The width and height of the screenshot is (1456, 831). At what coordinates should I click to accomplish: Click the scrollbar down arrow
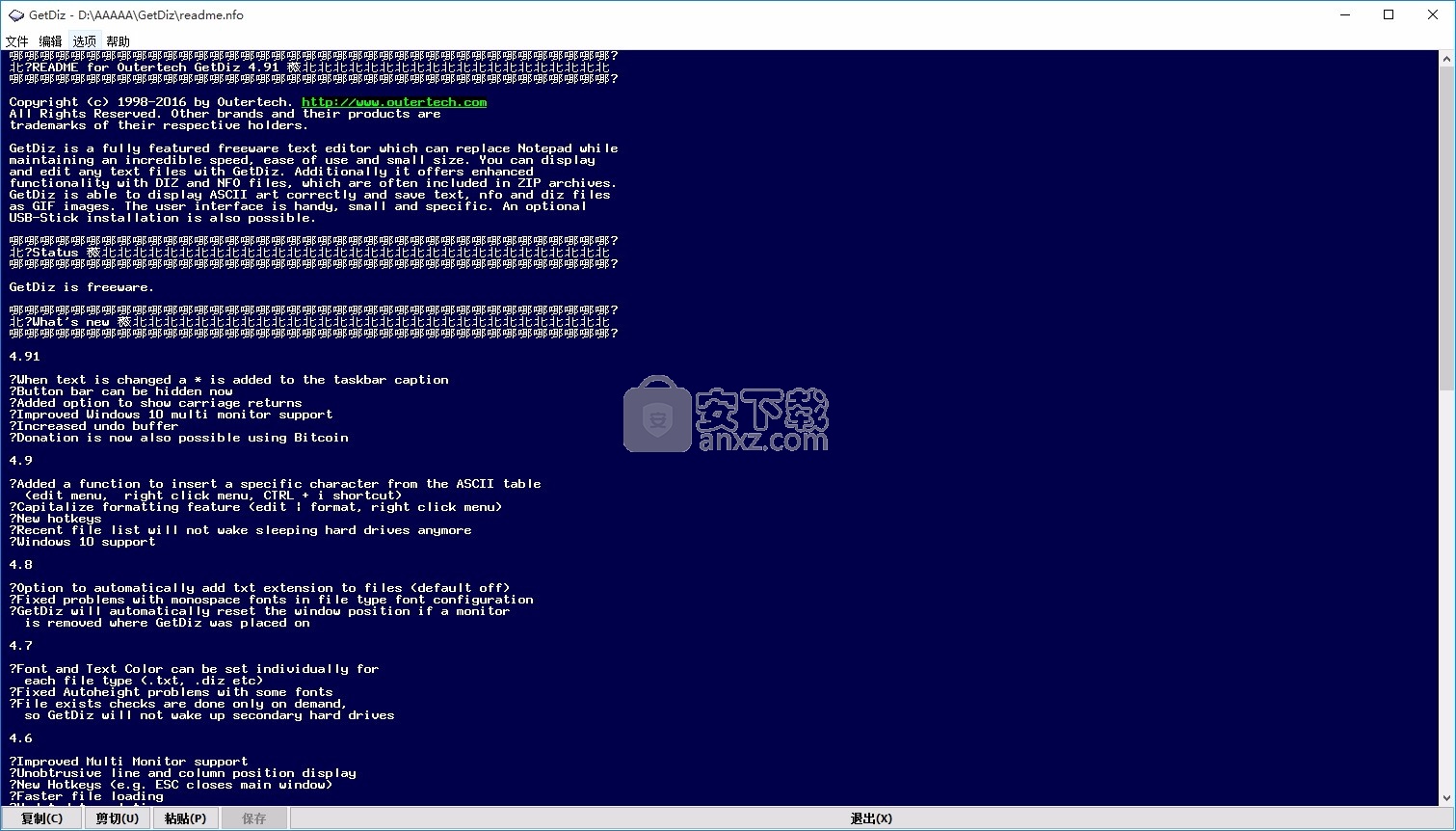(x=1446, y=798)
